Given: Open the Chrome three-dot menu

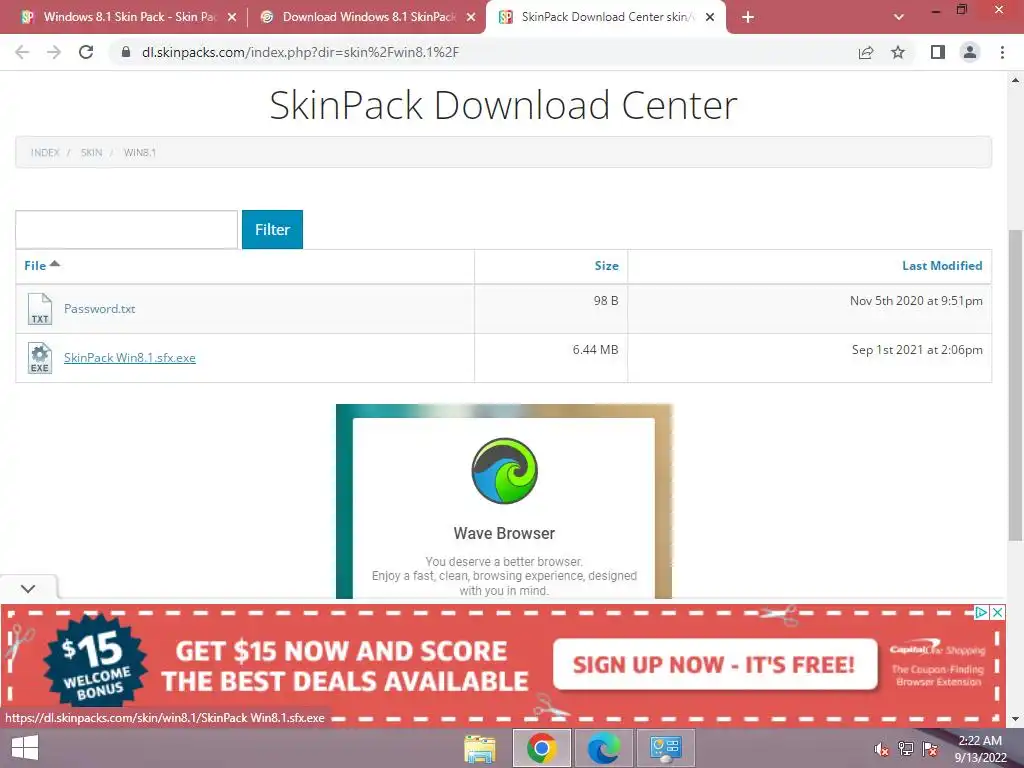Looking at the screenshot, I should (x=1002, y=52).
